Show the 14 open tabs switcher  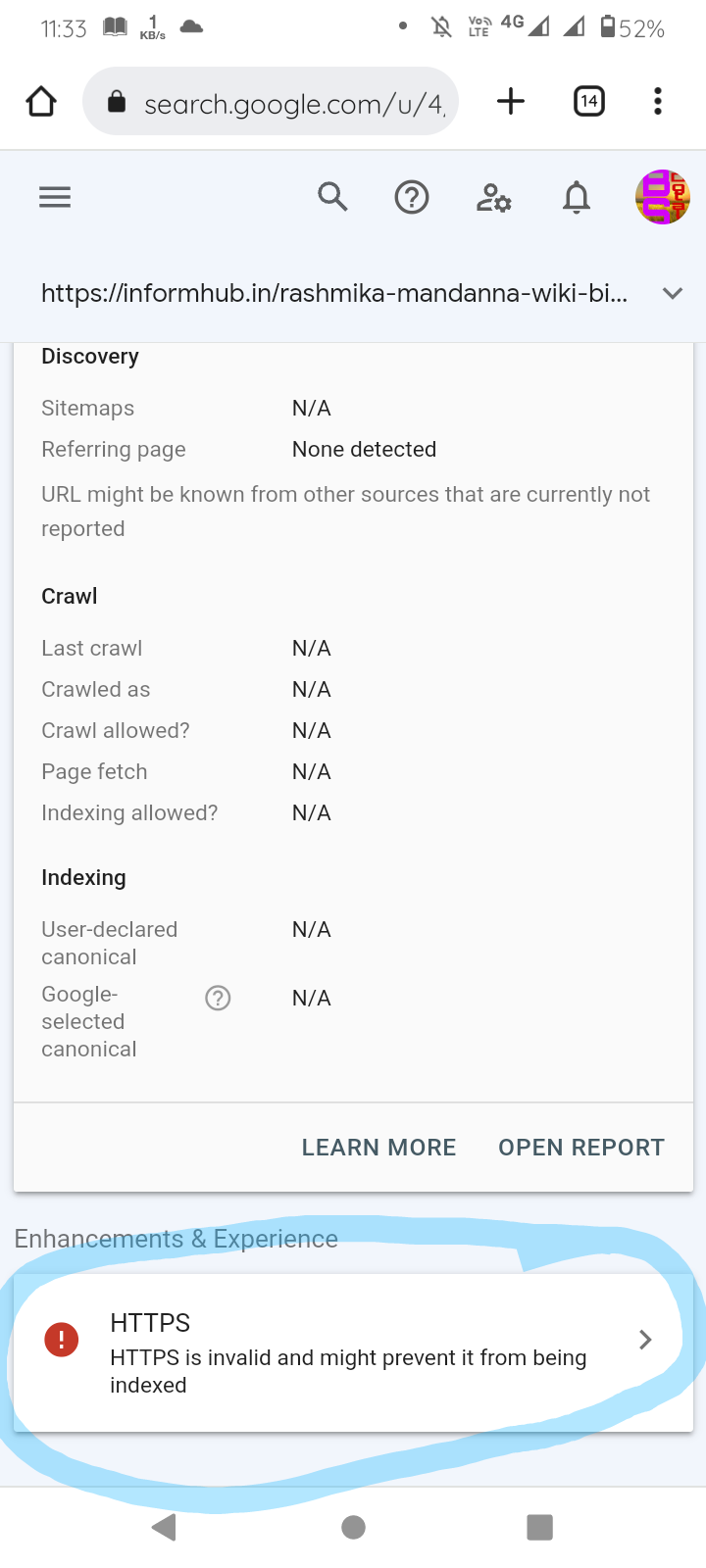pyautogui.click(x=588, y=101)
